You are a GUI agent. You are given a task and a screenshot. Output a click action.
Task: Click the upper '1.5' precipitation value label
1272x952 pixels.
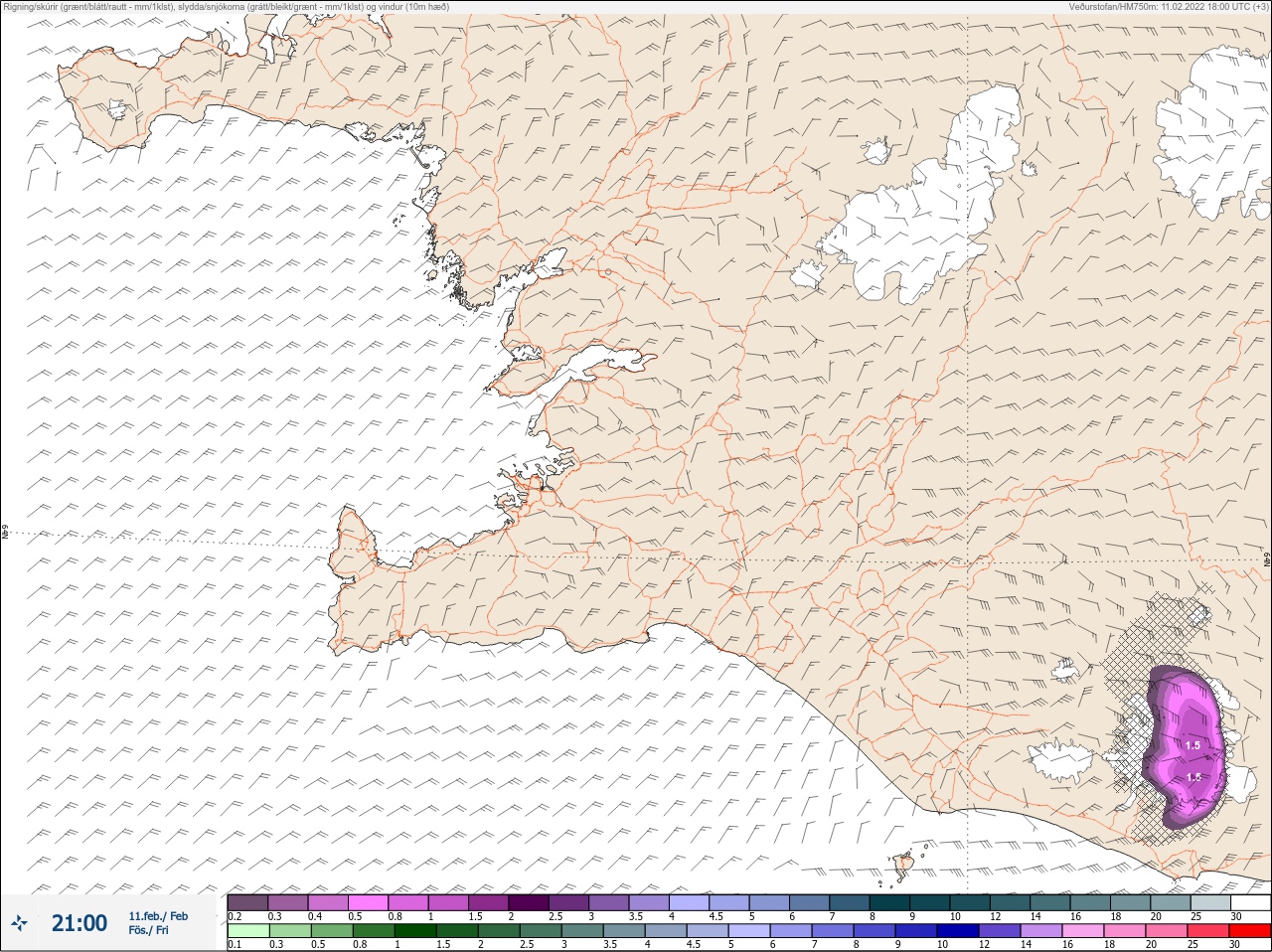(x=1192, y=745)
